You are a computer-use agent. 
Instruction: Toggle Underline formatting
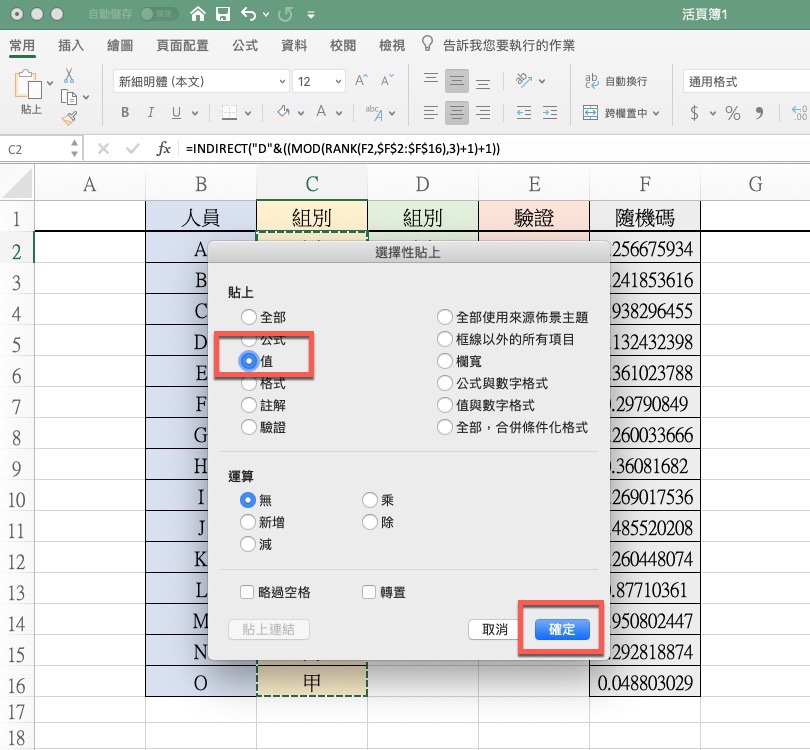click(x=177, y=112)
